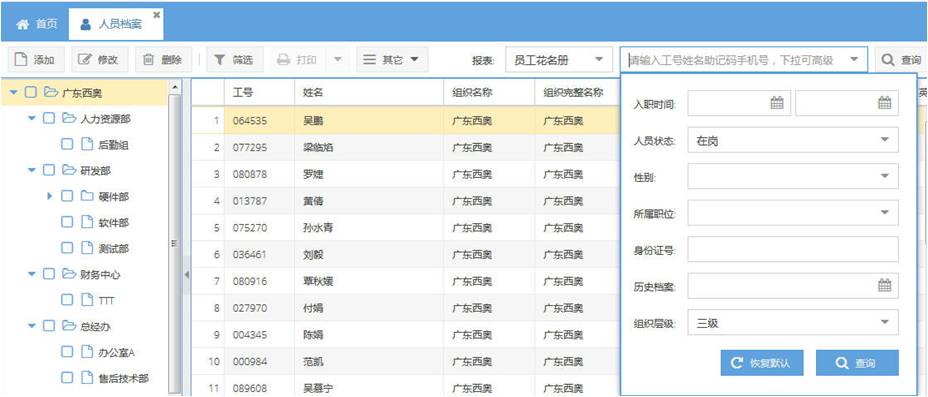
Task: Click the 添加 add button
Action: (36, 60)
